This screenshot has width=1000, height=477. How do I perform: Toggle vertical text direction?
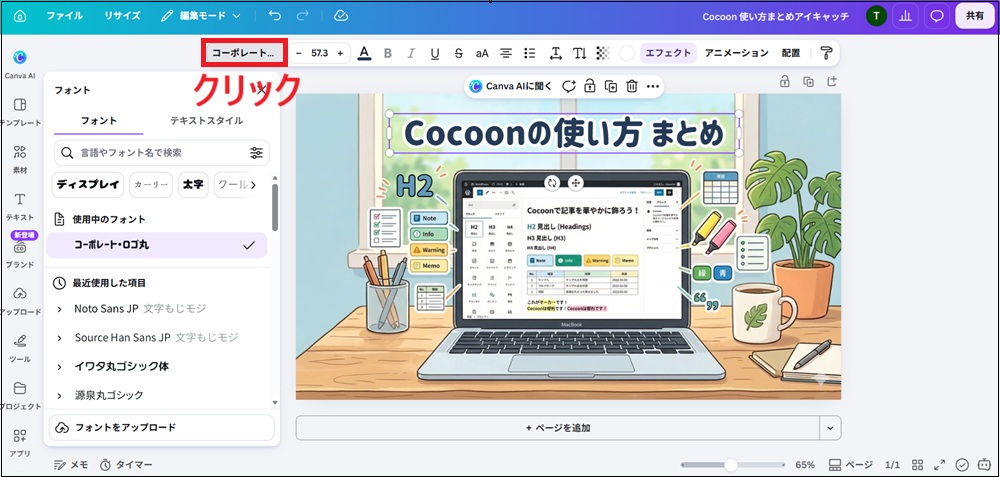pos(579,54)
